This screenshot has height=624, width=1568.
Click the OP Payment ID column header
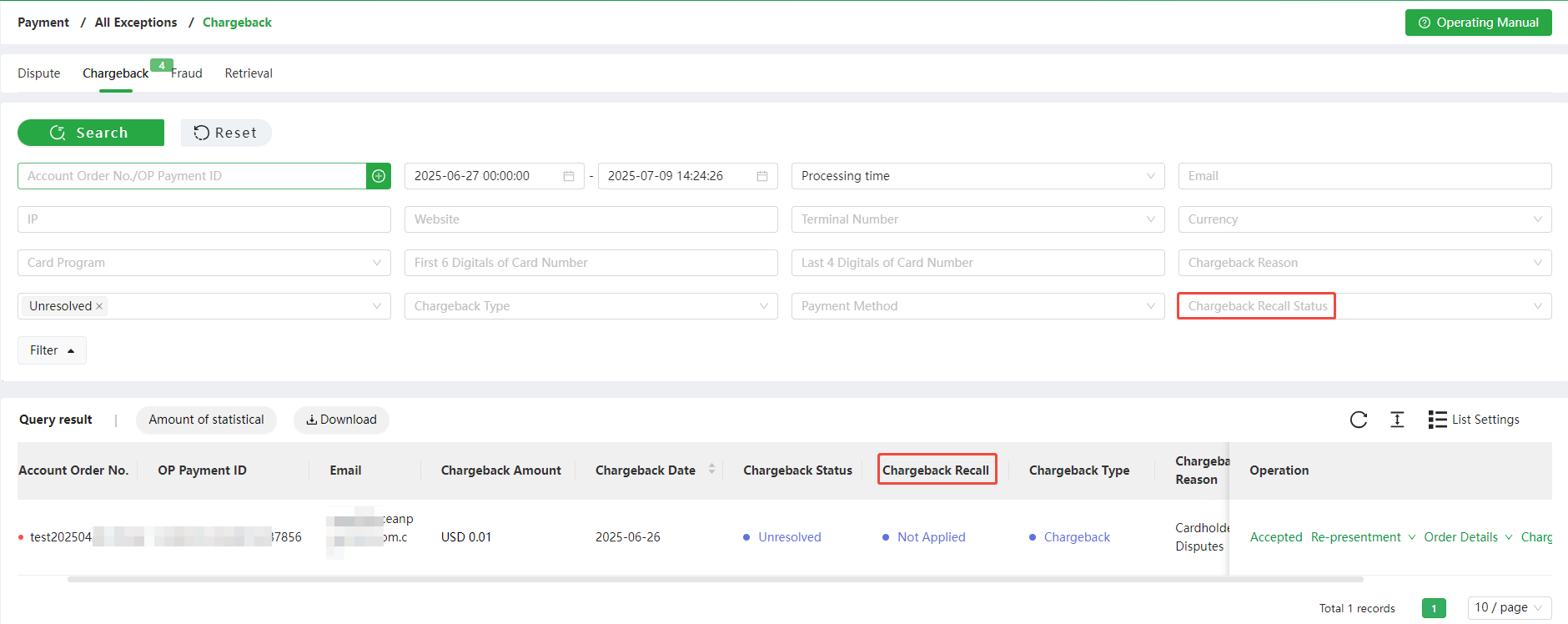202,471
